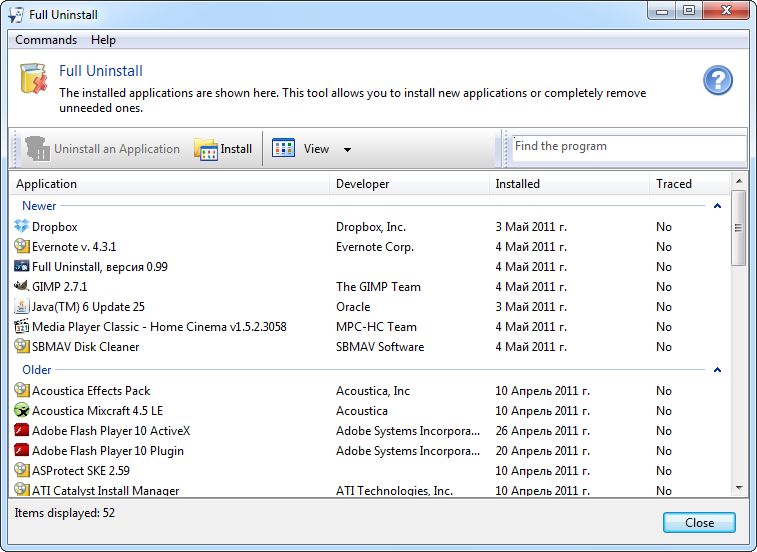Open the Commands menu
The image size is (757, 552).
46,40
